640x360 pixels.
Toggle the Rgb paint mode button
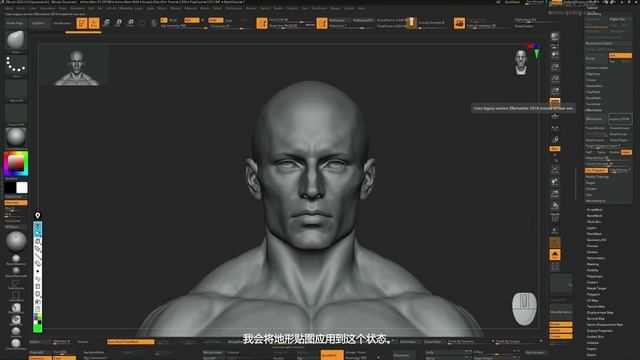click(191, 20)
